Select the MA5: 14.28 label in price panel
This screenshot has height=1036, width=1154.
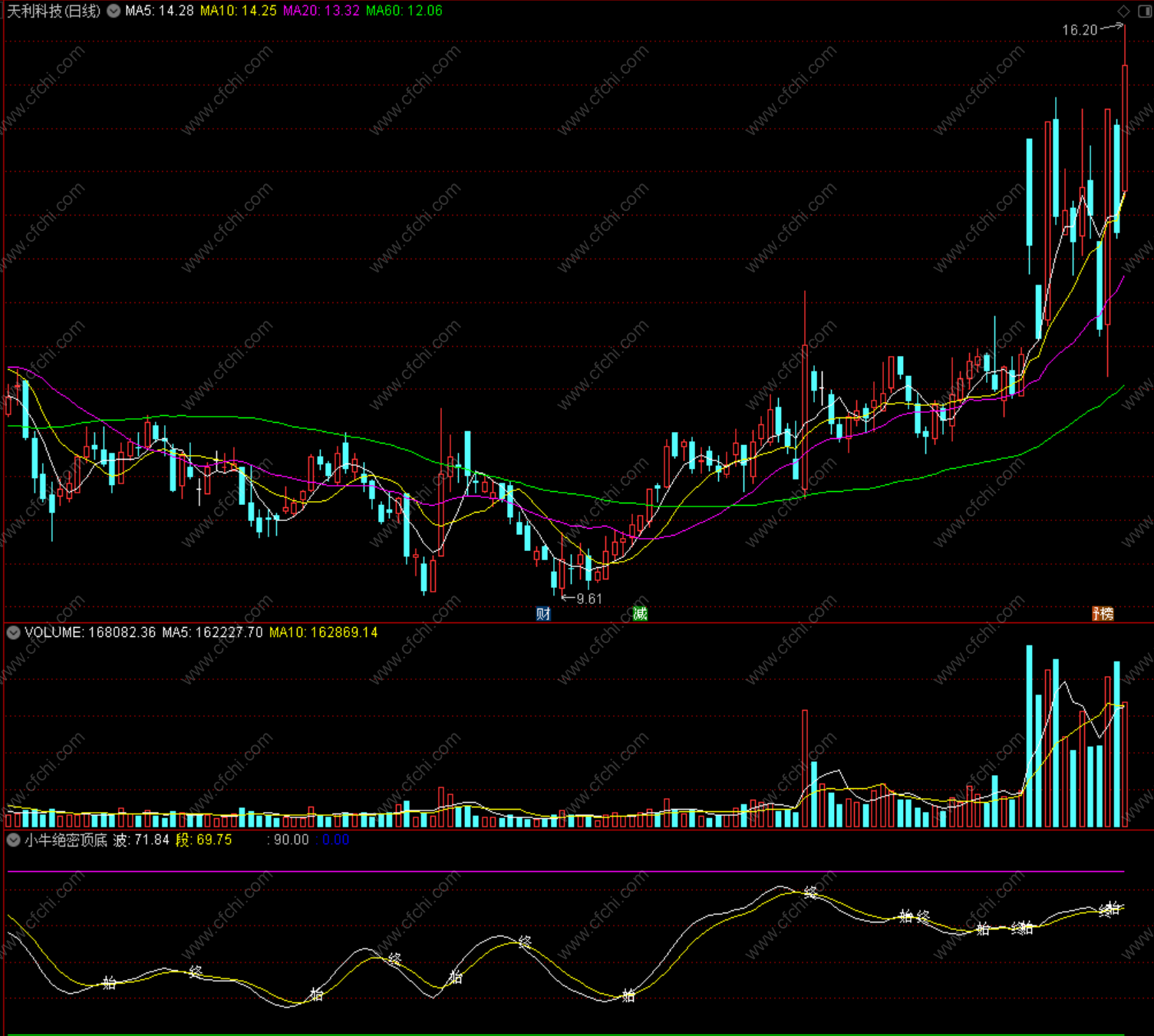pos(160,11)
